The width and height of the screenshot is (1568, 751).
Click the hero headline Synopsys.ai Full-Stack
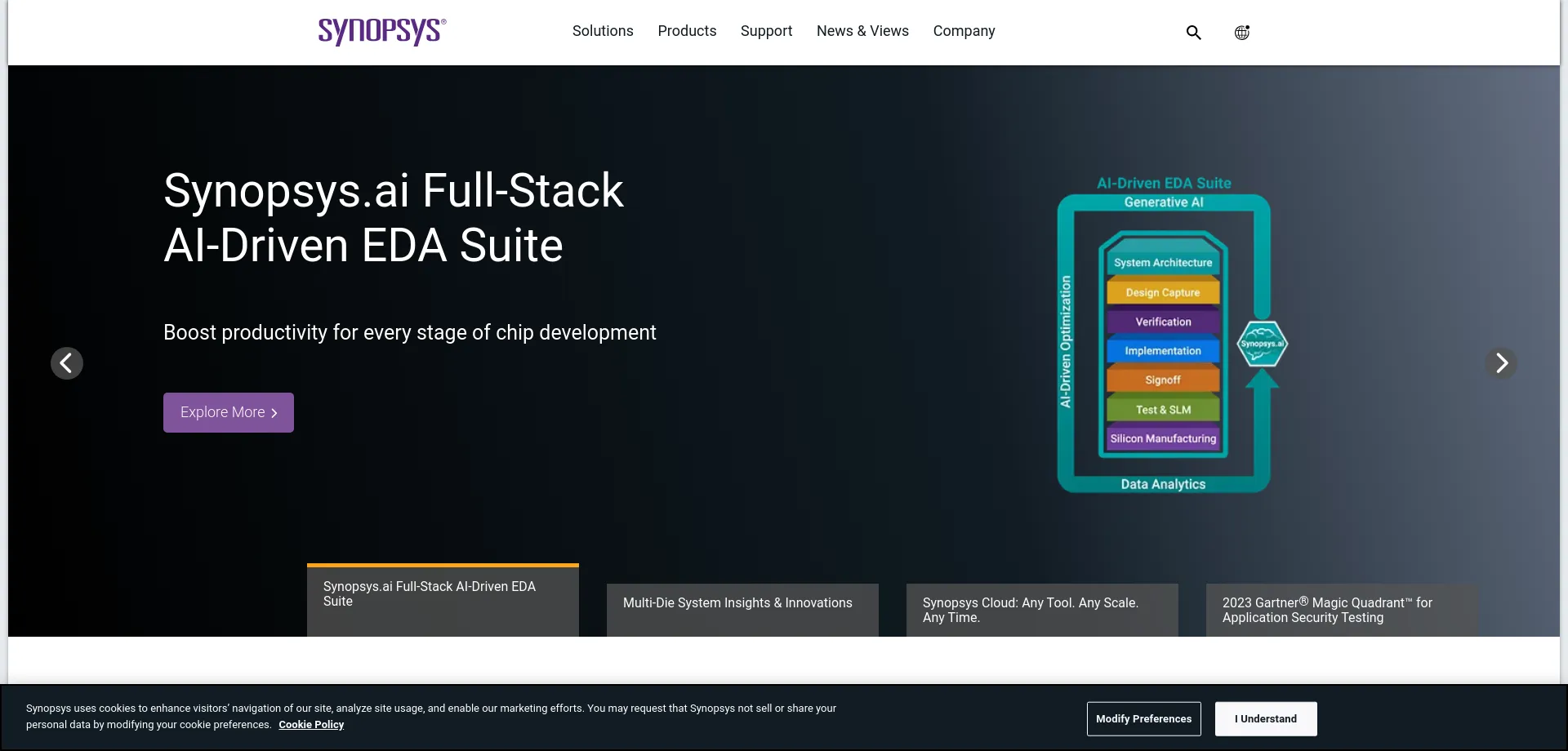[x=394, y=218]
